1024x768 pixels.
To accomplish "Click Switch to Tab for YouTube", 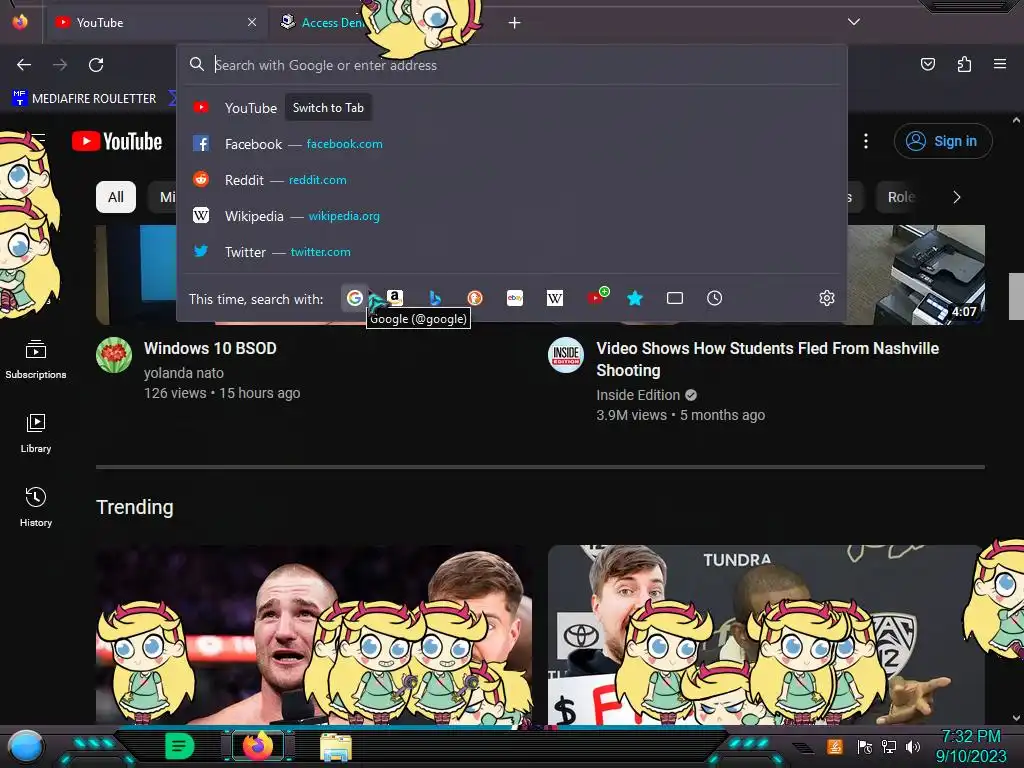I will [x=328, y=108].
